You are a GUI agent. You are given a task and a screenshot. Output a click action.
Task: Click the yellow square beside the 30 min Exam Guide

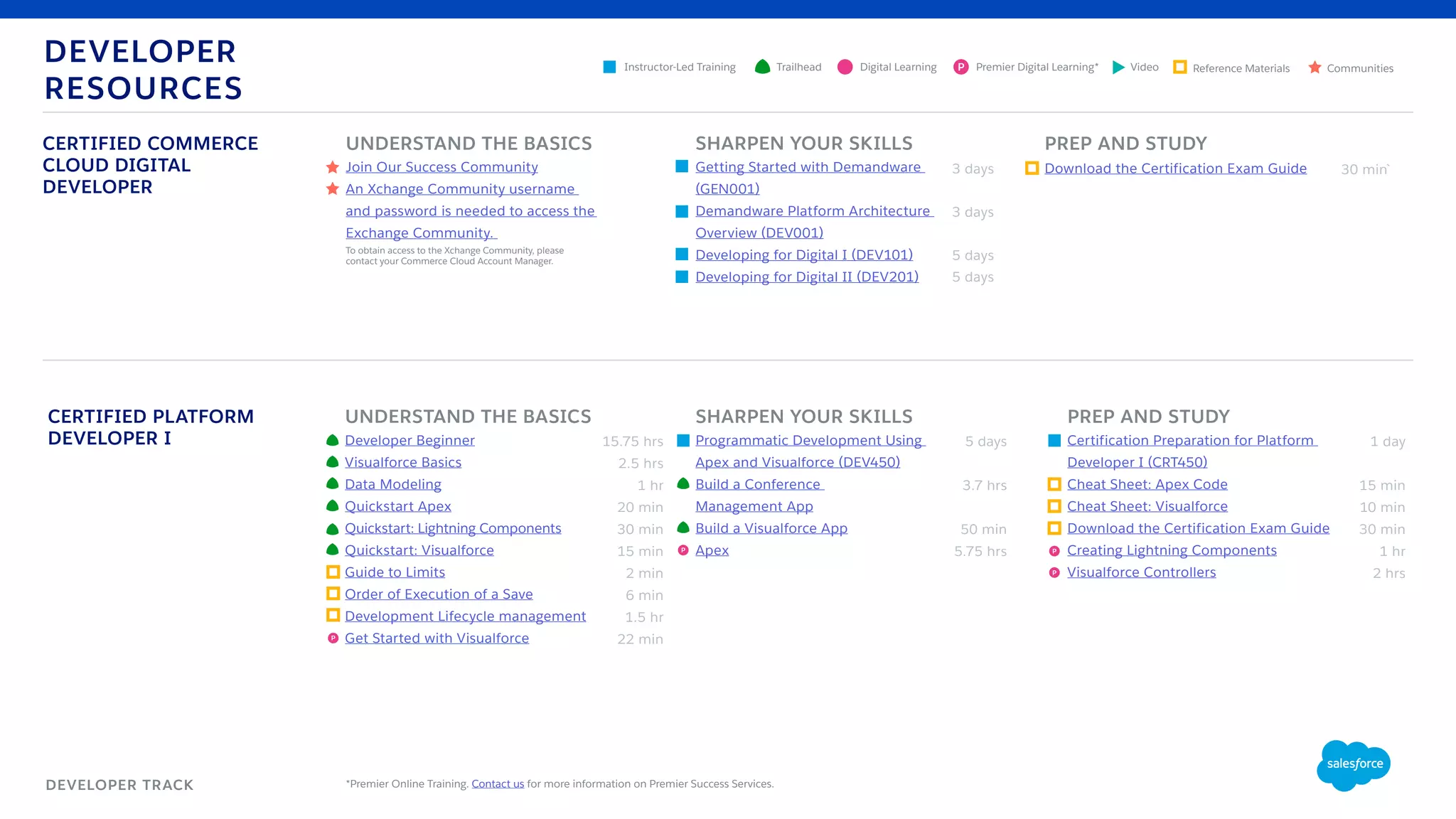(1032, 168)
